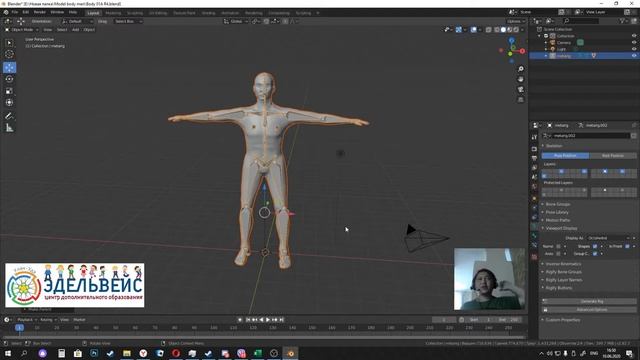
Task: Enable the Names checkbox in Viewport Display
Action: tap(558, 246)
